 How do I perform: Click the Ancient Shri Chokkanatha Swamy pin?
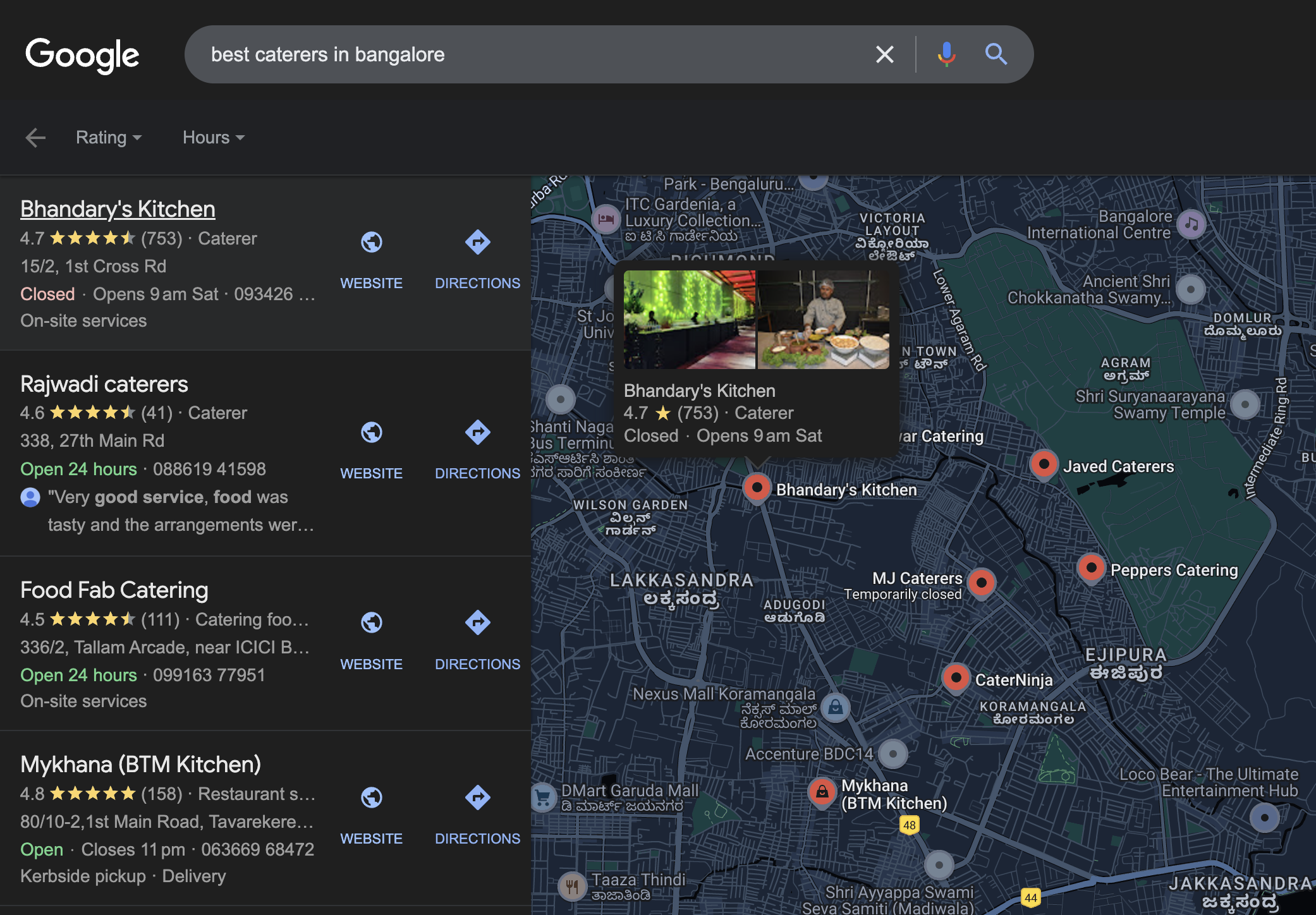(x=1191, y=289)
